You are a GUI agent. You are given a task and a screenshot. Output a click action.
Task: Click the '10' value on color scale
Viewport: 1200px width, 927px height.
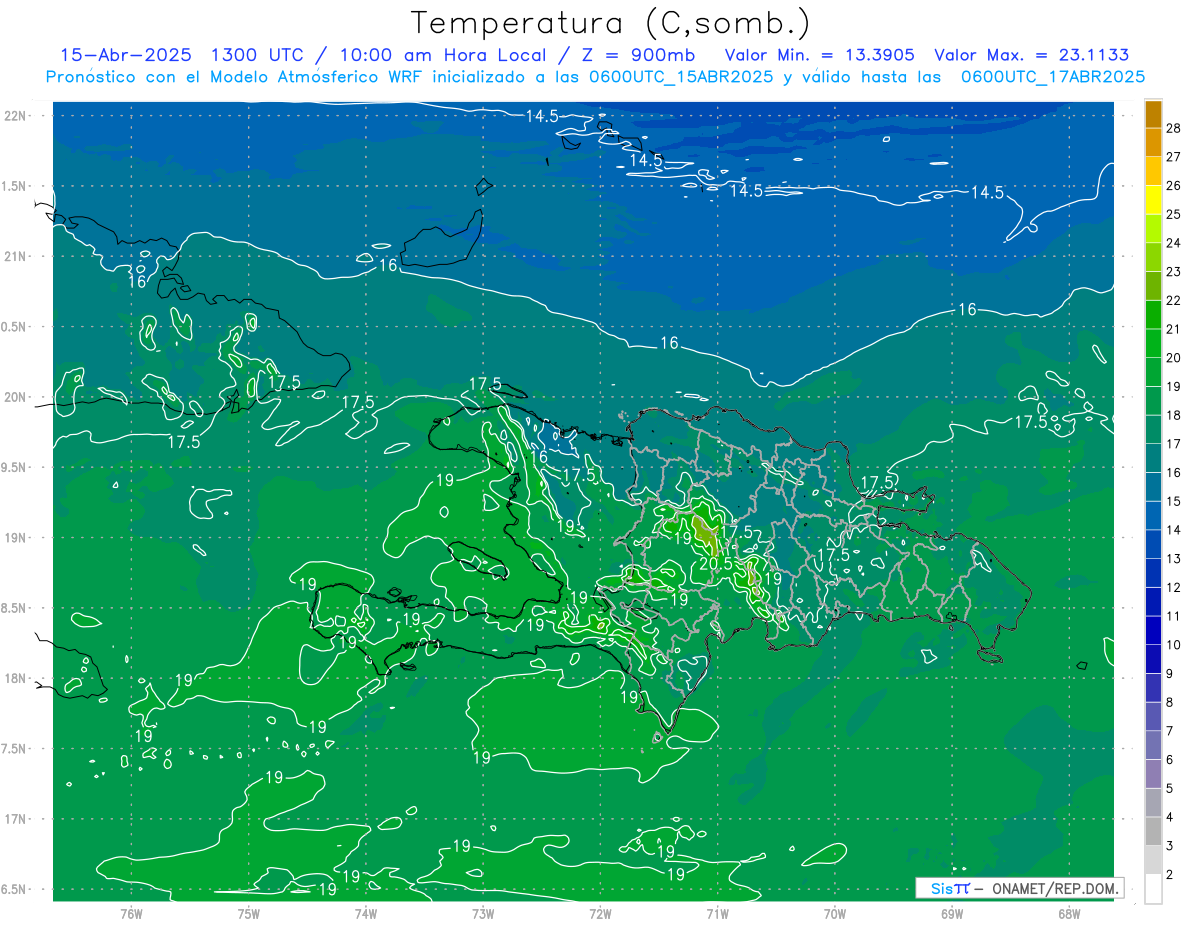click(x=1174, y=645)
